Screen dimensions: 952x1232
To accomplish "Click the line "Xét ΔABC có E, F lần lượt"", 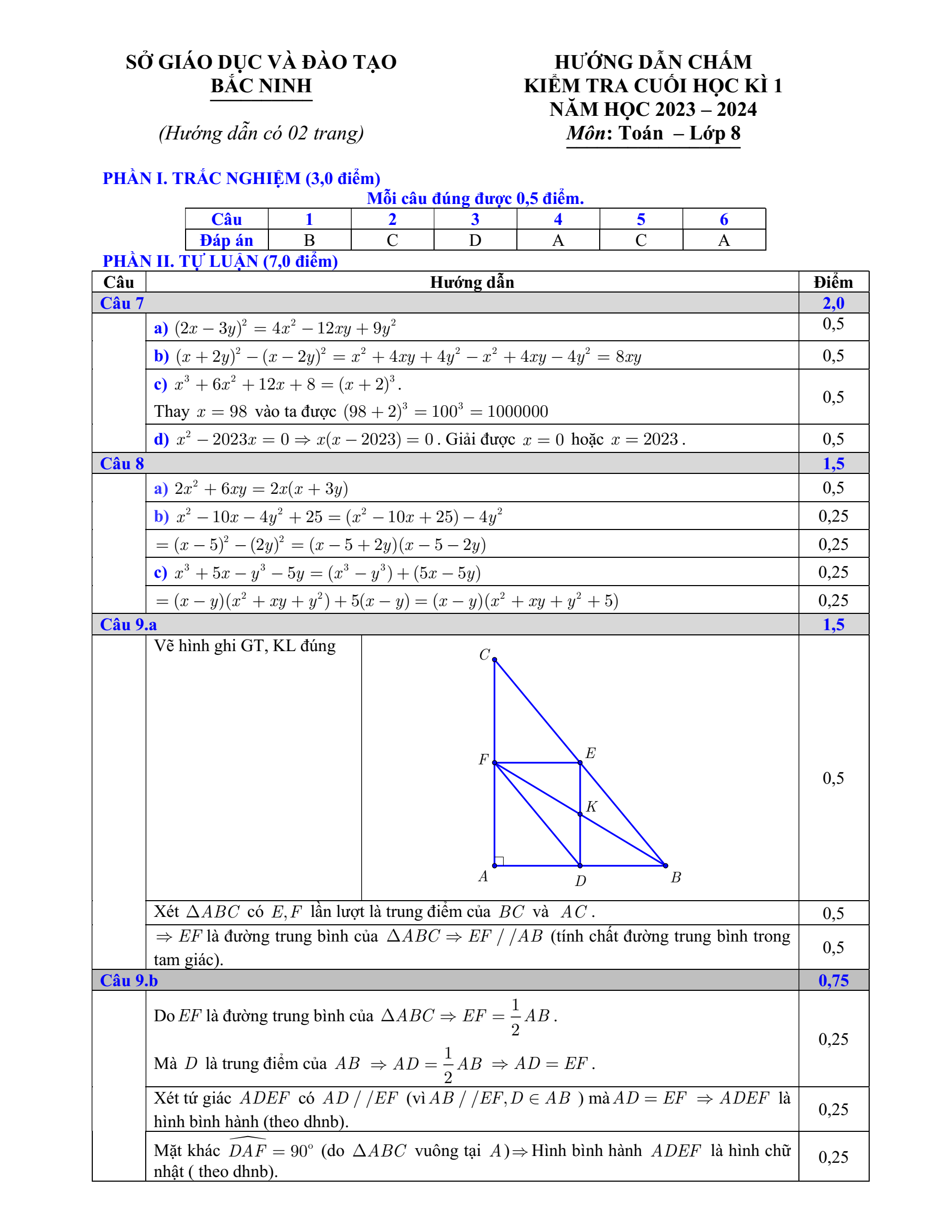I will [x=374, y=912].
